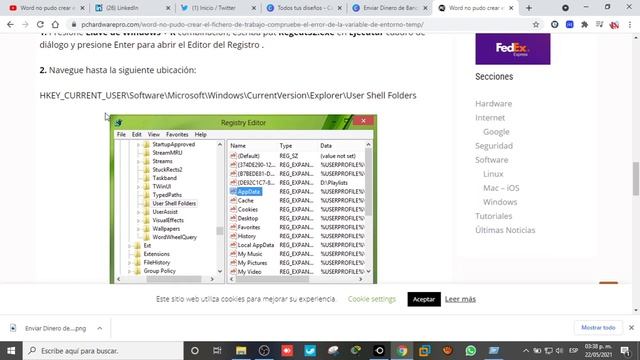Accept cookies with the Aceptar button

pos(424,299)
